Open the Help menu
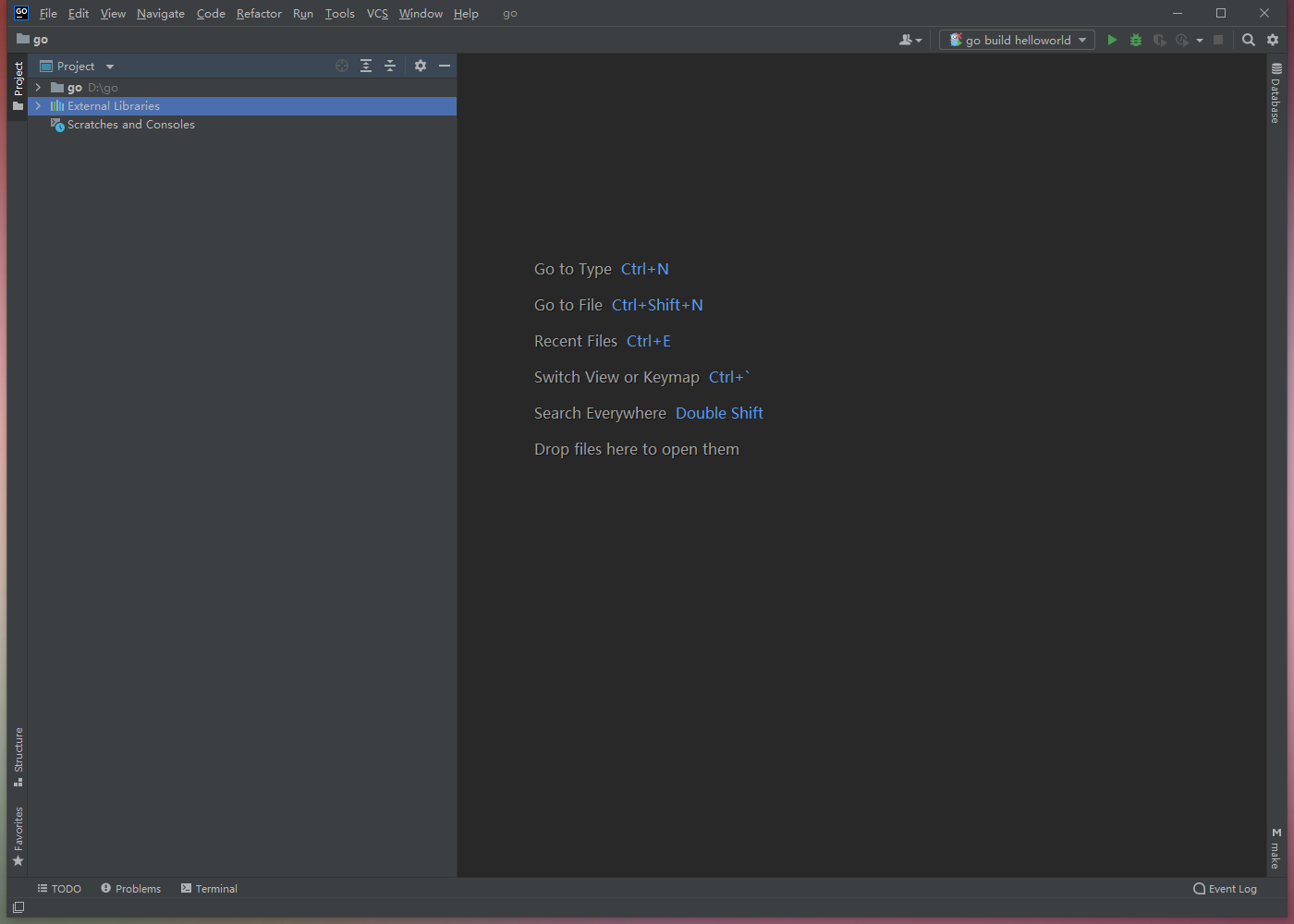 [x=466, y=14]
